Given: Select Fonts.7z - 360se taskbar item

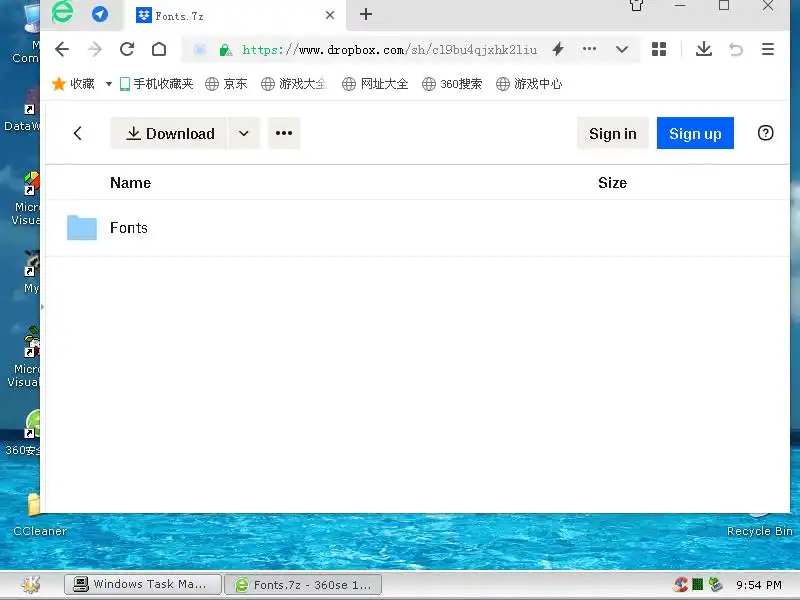Looking at the screenshot, I should click(x=303, y=585).
